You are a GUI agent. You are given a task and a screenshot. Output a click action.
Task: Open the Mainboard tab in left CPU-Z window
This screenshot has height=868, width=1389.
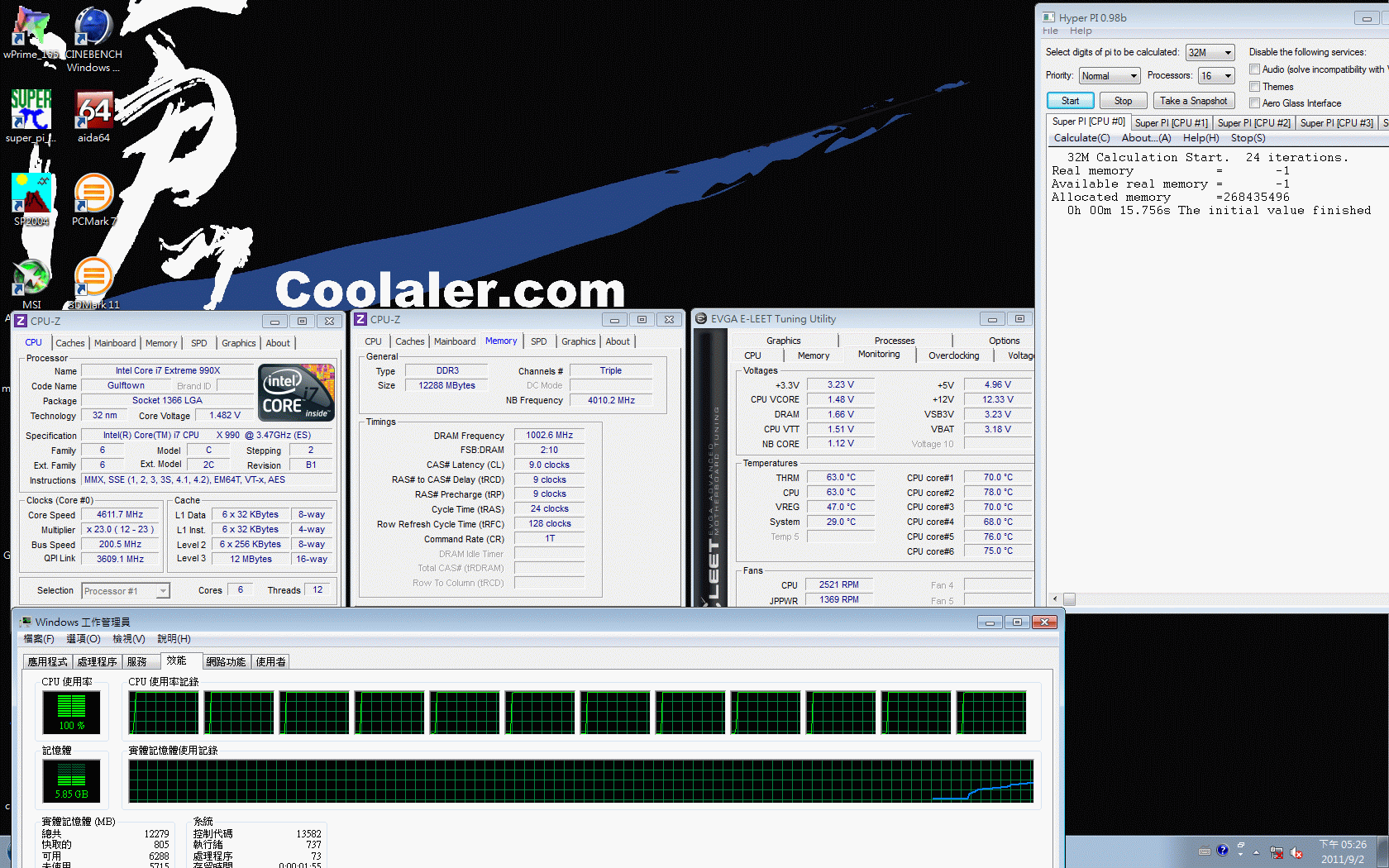click(x=115, y=343)
